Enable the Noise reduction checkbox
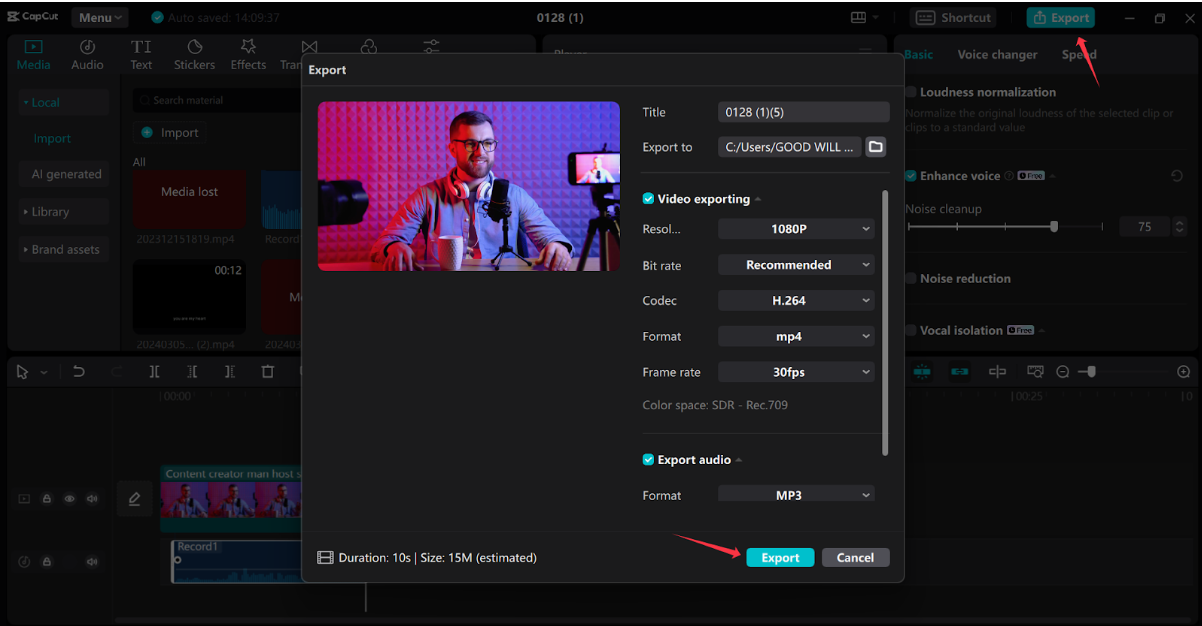Viewport: 1202px width, 626px height. click(911, 279)
